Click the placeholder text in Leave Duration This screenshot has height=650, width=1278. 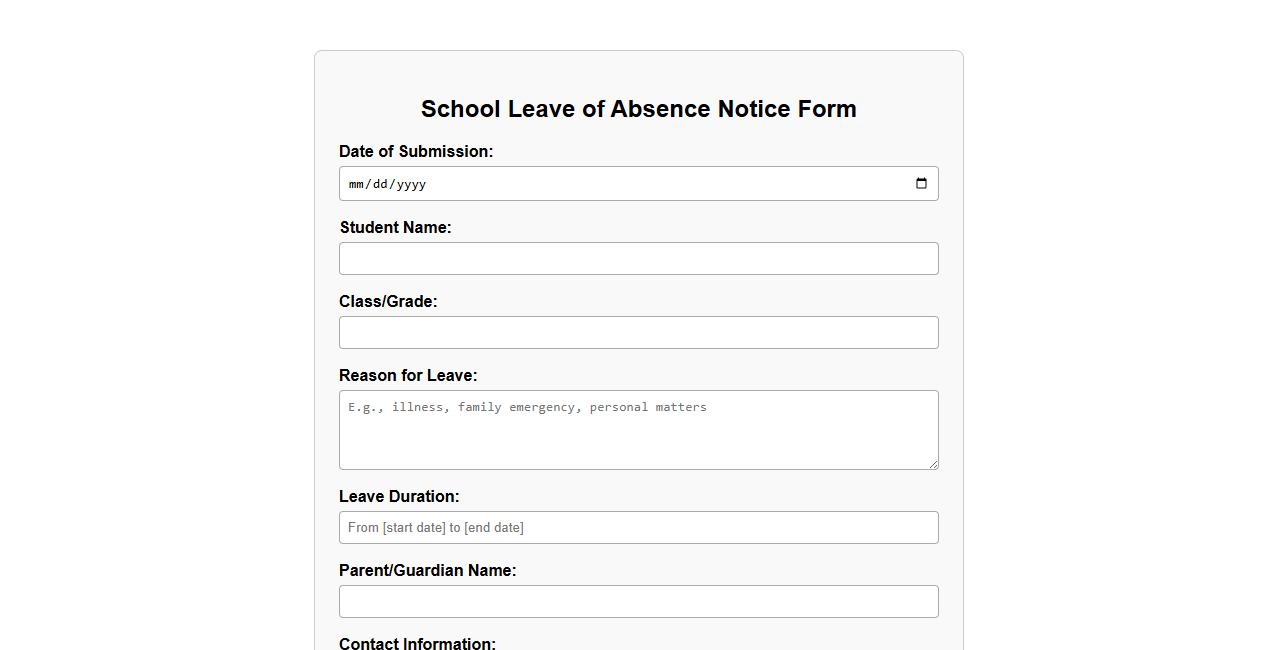435,527
